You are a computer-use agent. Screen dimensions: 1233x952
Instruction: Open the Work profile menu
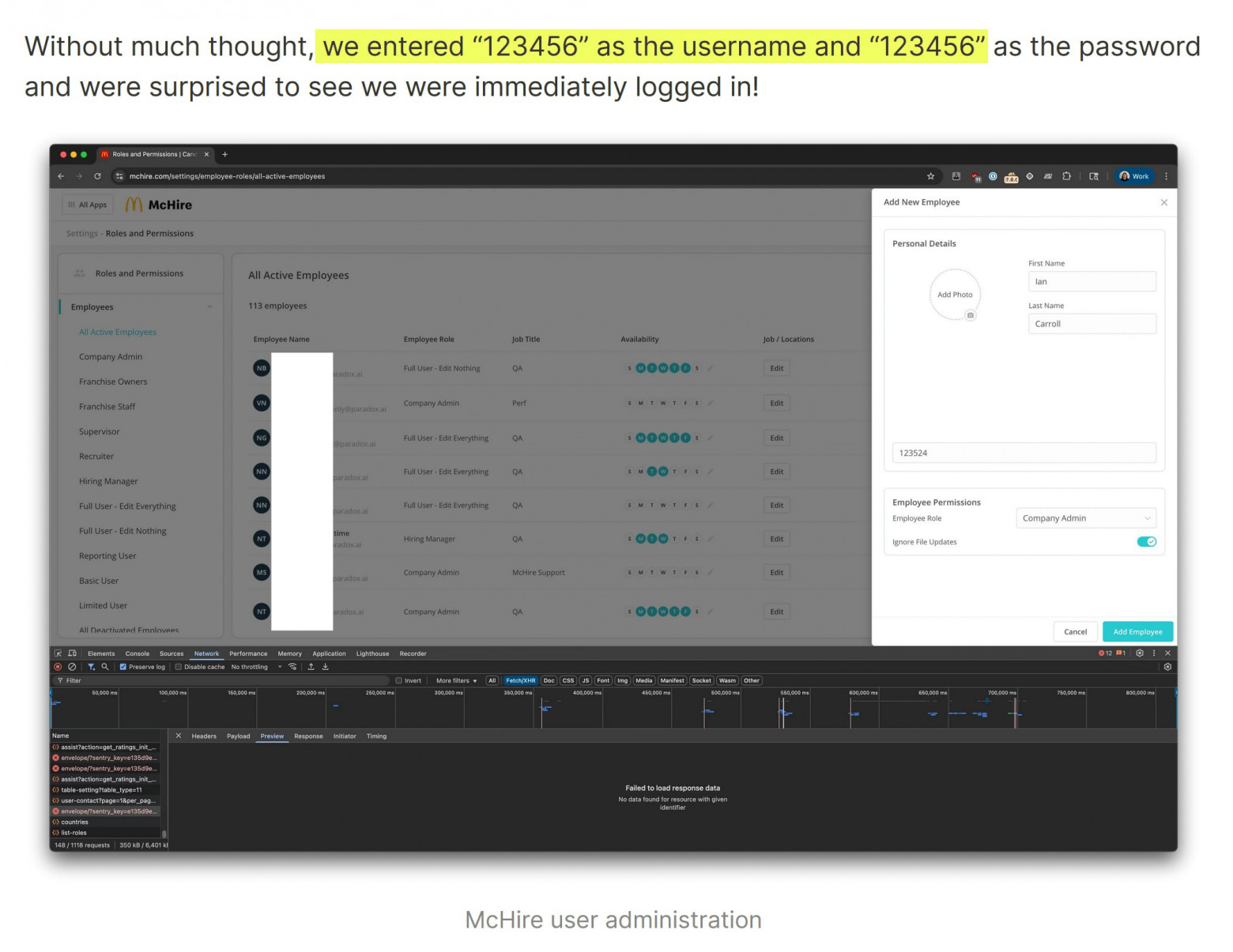(x=1134, y=176)
